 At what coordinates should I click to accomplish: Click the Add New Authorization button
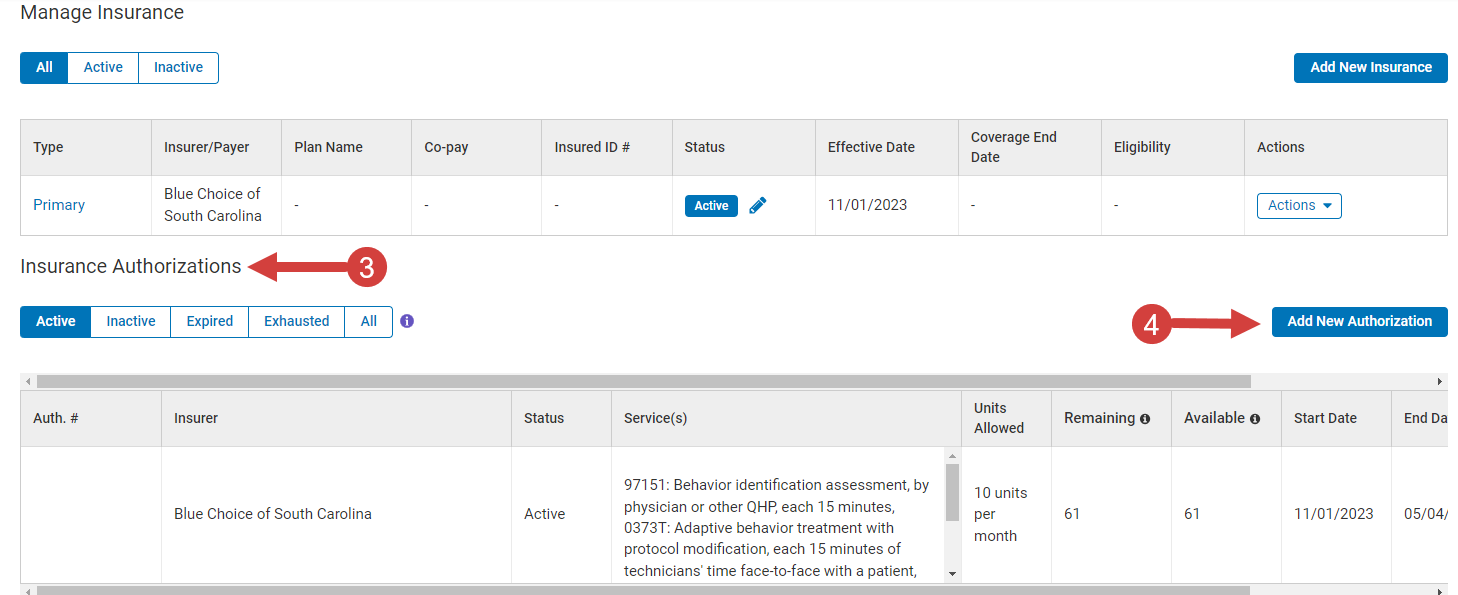click(x=1359, y=321)
